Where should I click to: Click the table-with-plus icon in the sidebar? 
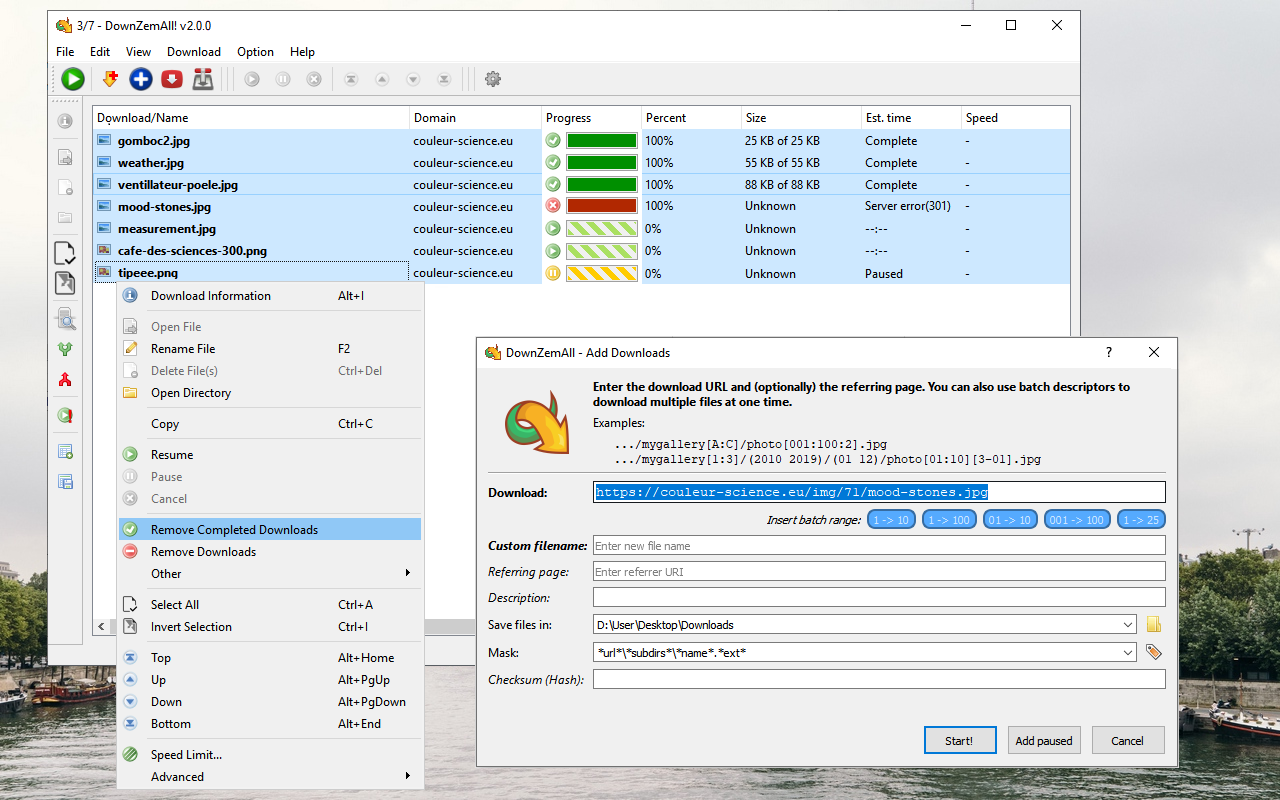coord(65,451)
